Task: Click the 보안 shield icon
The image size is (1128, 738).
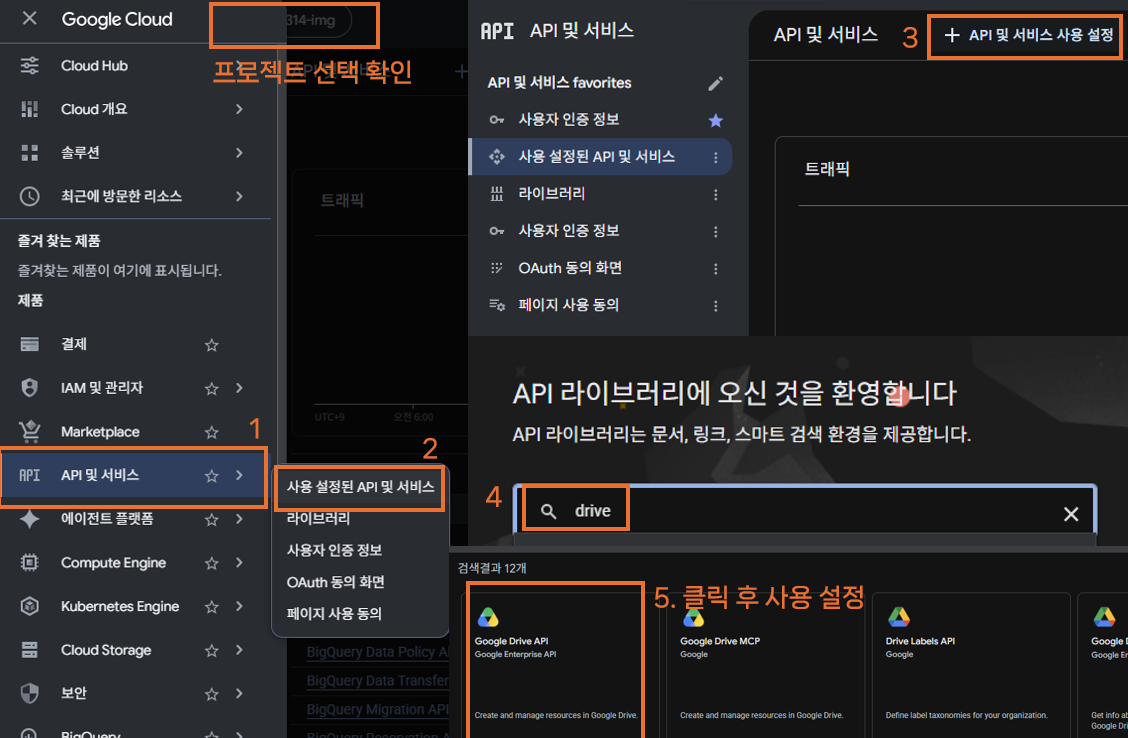Action: 29,693
